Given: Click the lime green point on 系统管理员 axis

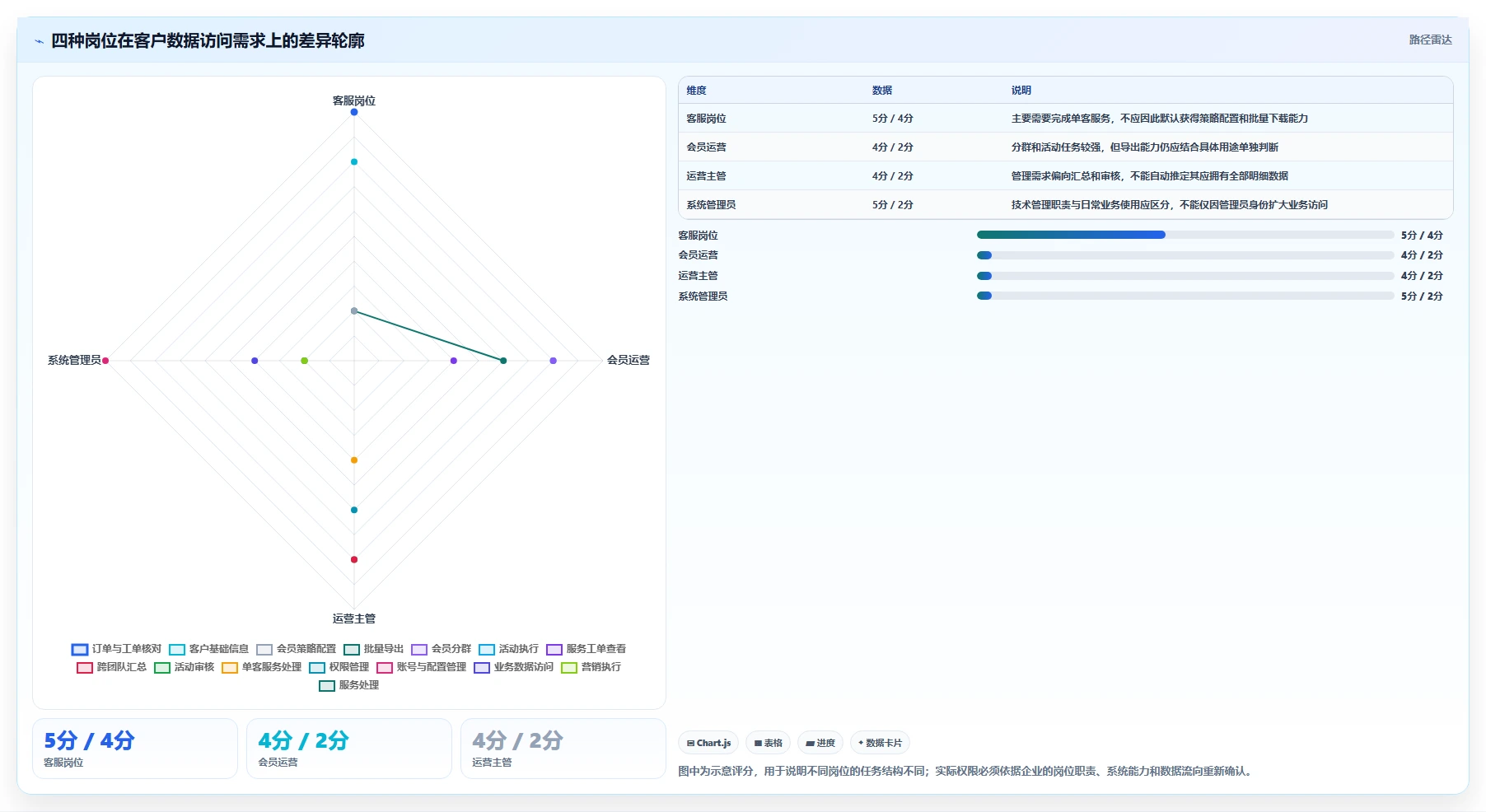Looking at the screenshot, I should pyautogui.click(x=305, y=361).
